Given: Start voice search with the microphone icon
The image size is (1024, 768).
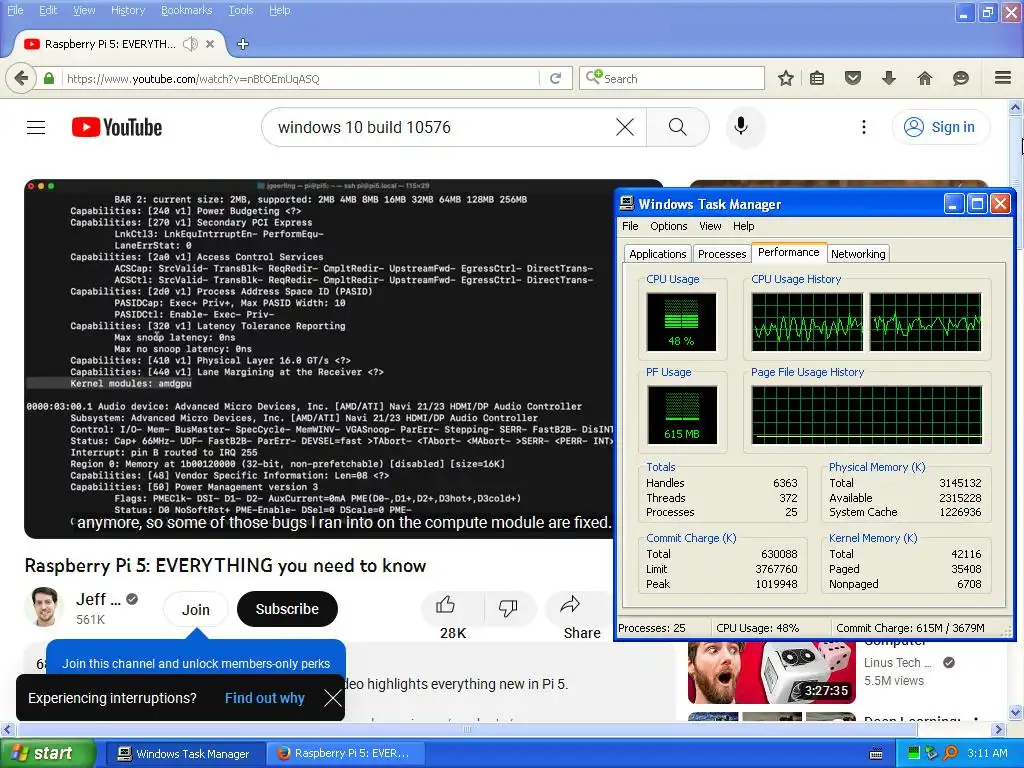Looking at the screenshot, I should (741, 126).
